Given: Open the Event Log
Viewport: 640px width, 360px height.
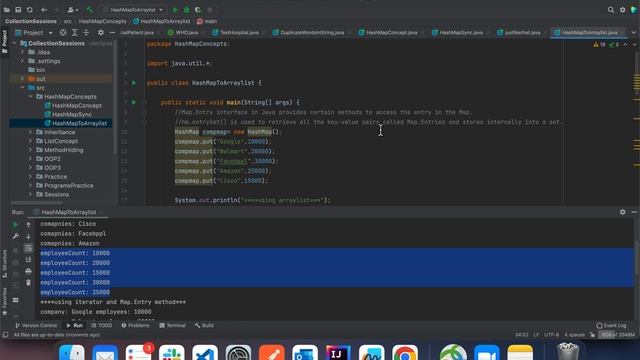Looking at the screenshot, I should click(611, 326).
